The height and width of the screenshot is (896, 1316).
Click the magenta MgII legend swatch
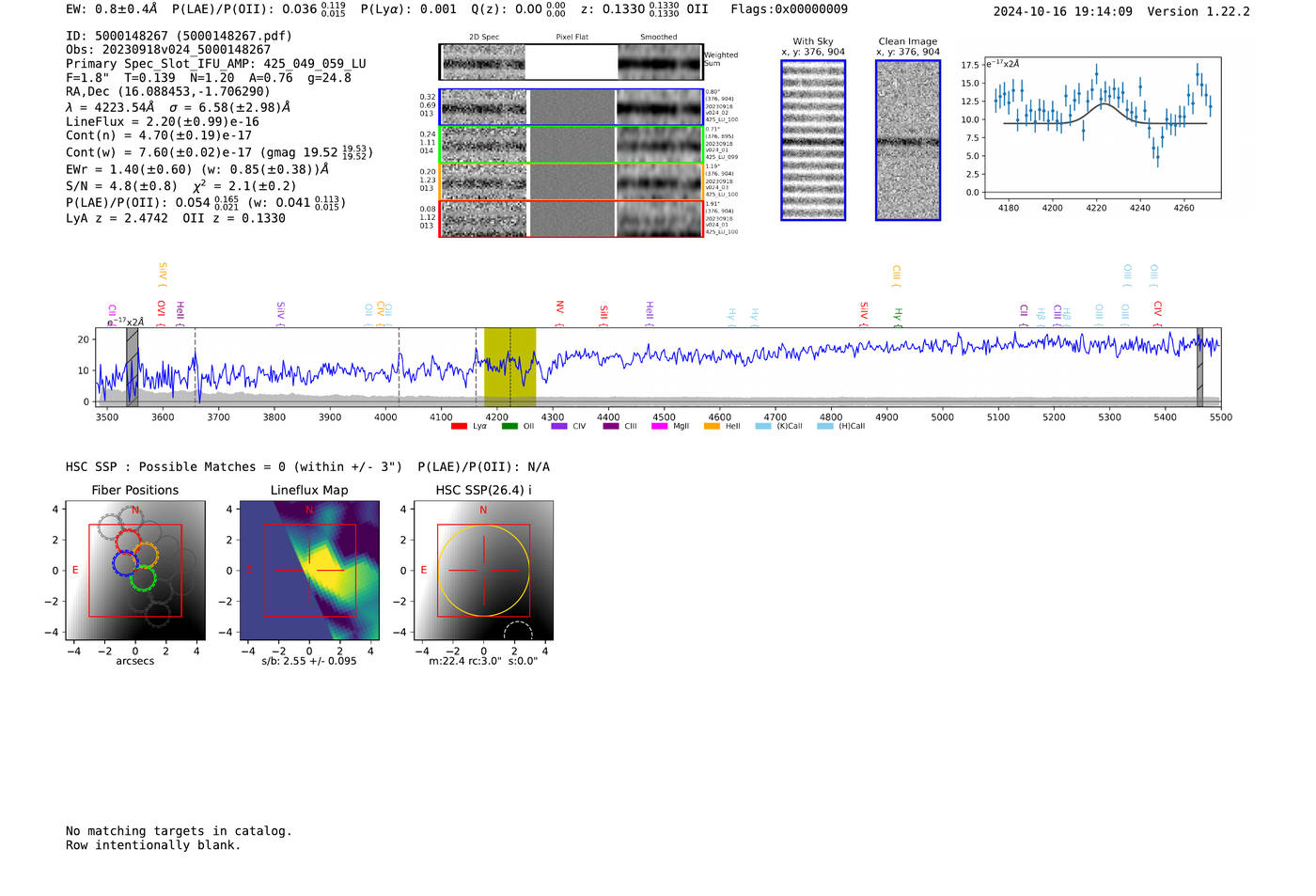point(659,427)
